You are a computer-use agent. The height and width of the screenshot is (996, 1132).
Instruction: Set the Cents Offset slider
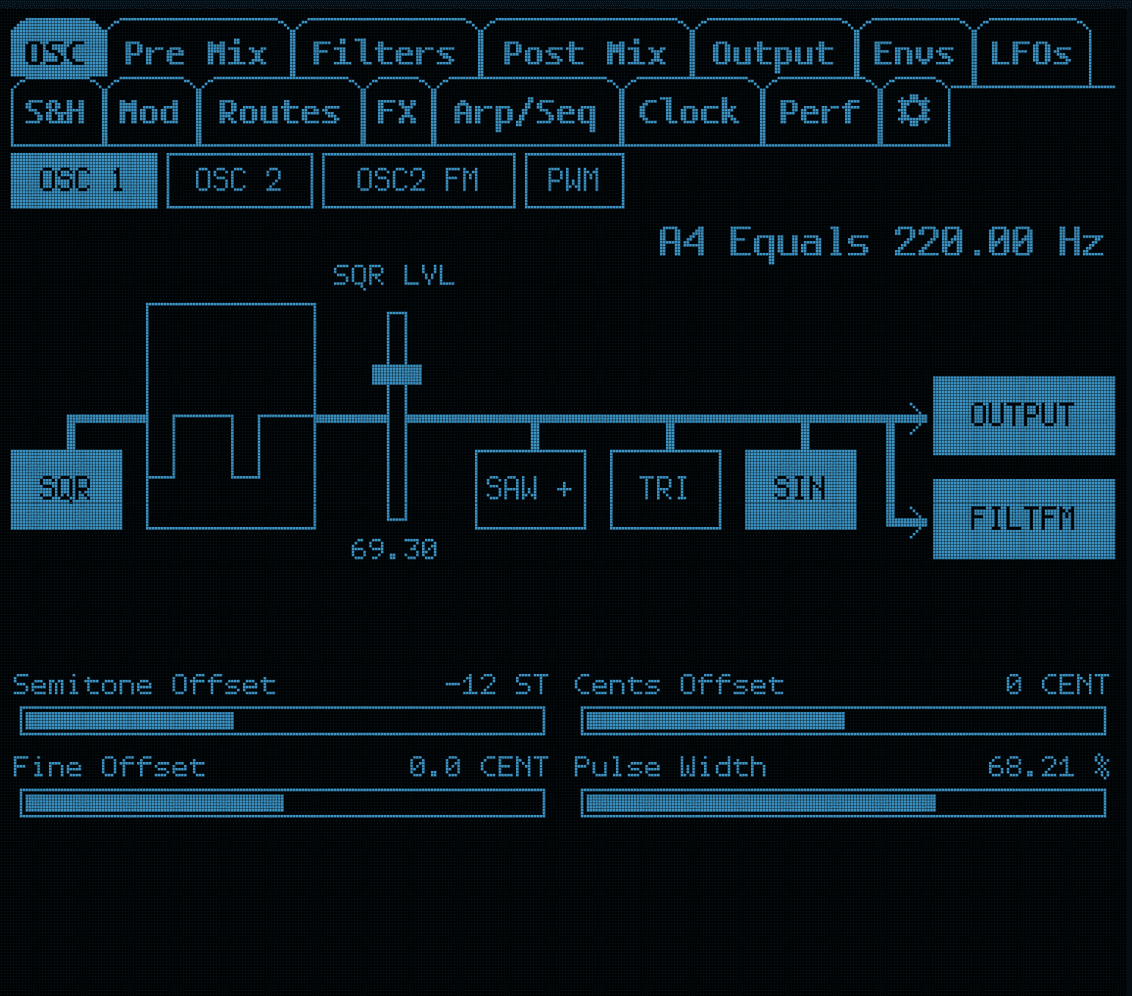843,721
